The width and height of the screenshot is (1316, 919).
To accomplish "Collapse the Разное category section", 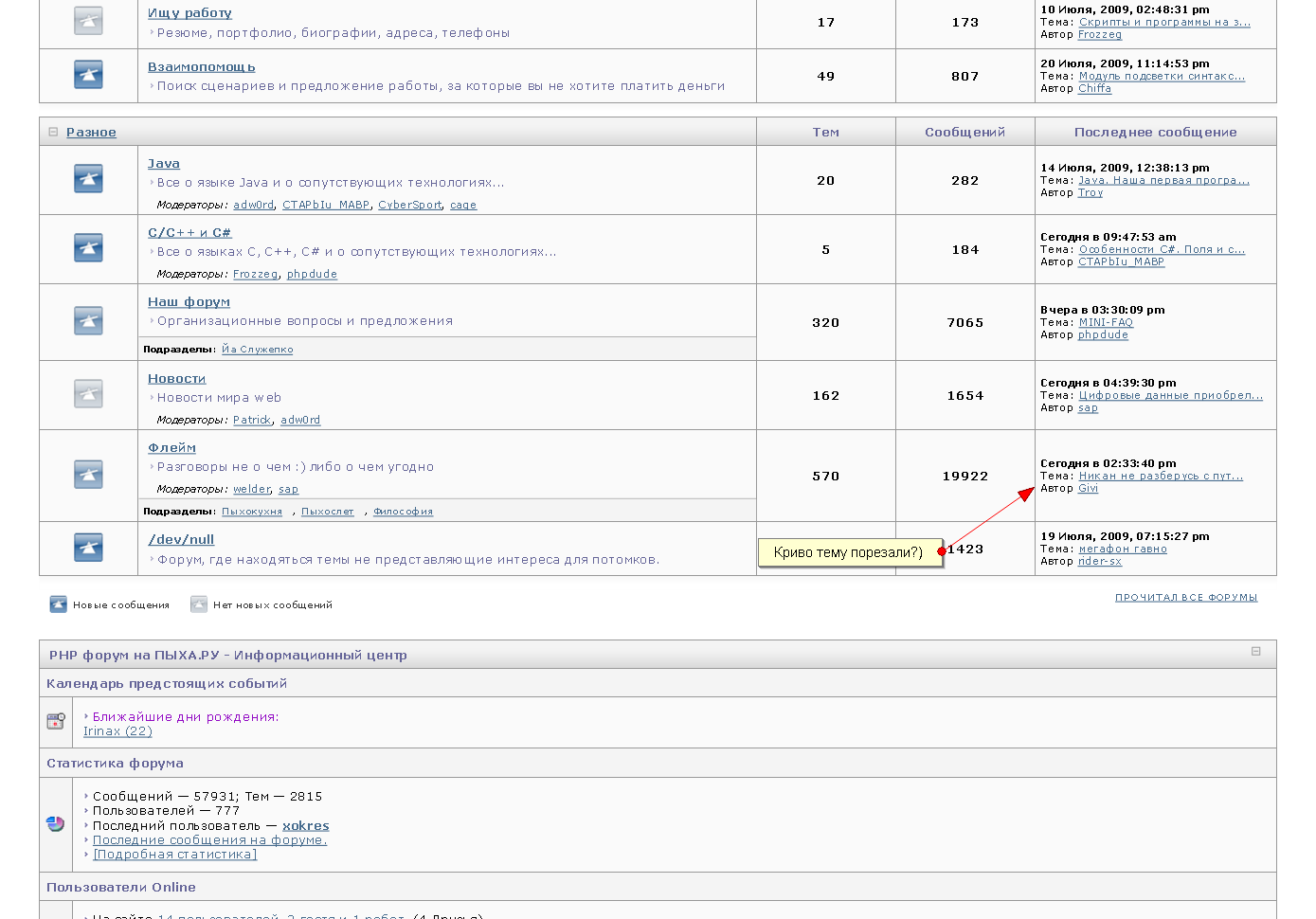I will pyautogui.click(x=53, y=133).
